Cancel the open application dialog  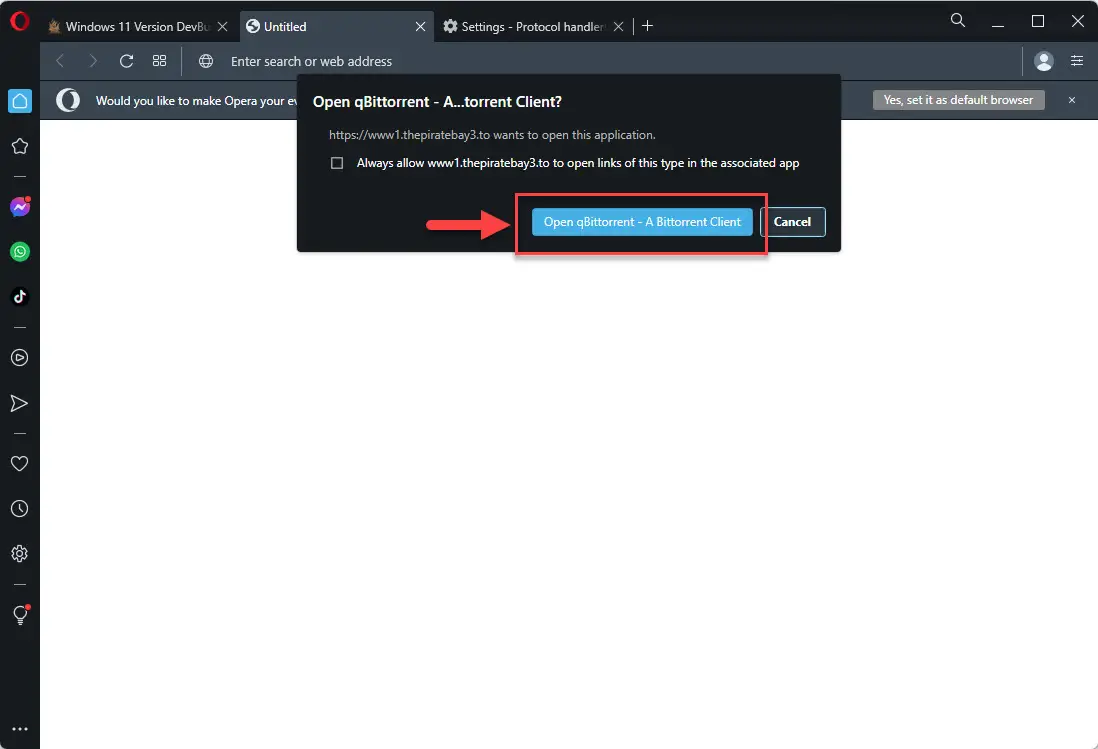792,222
